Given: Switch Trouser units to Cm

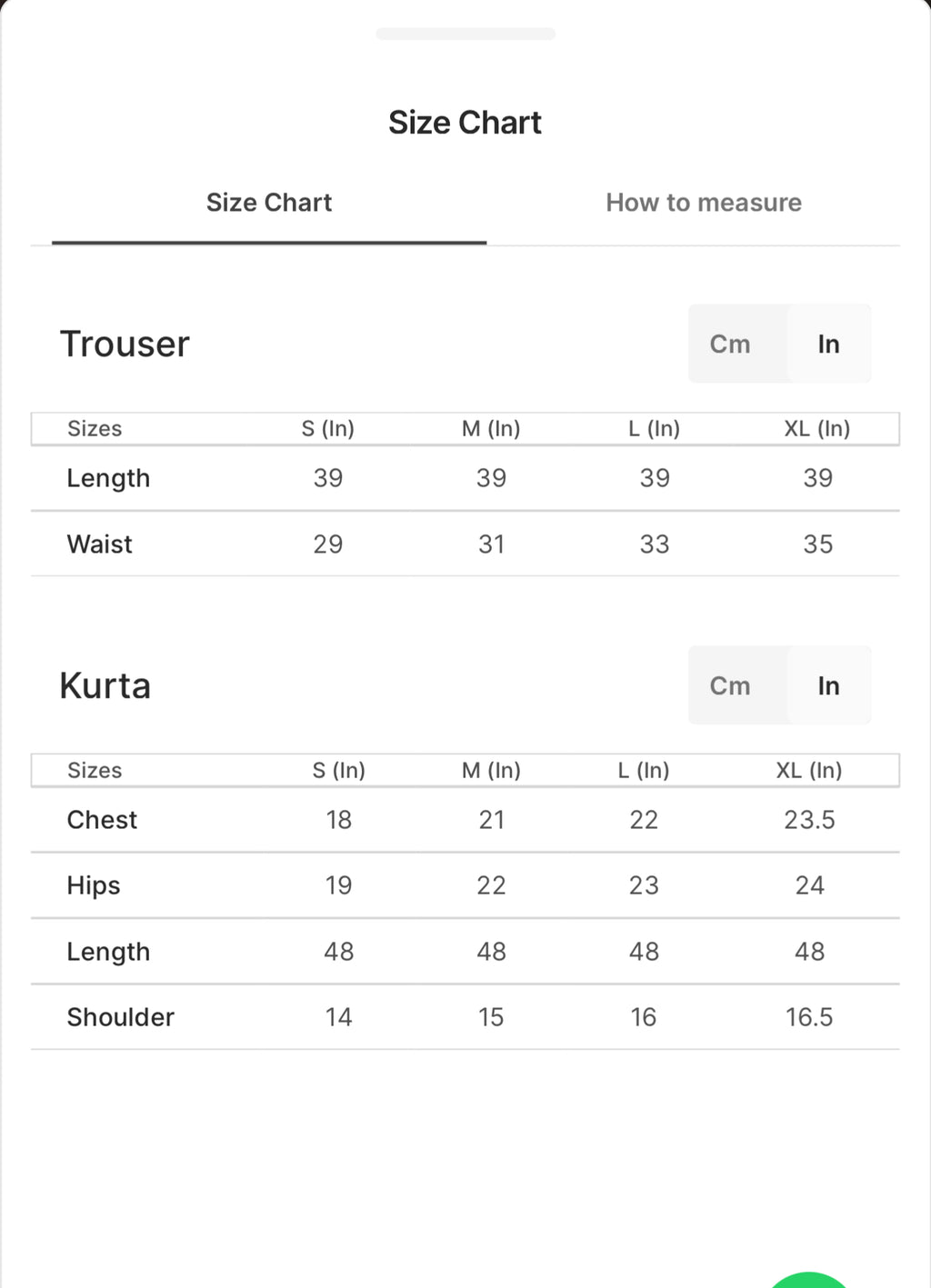Looking at the screenshot, I should point(731,344).
